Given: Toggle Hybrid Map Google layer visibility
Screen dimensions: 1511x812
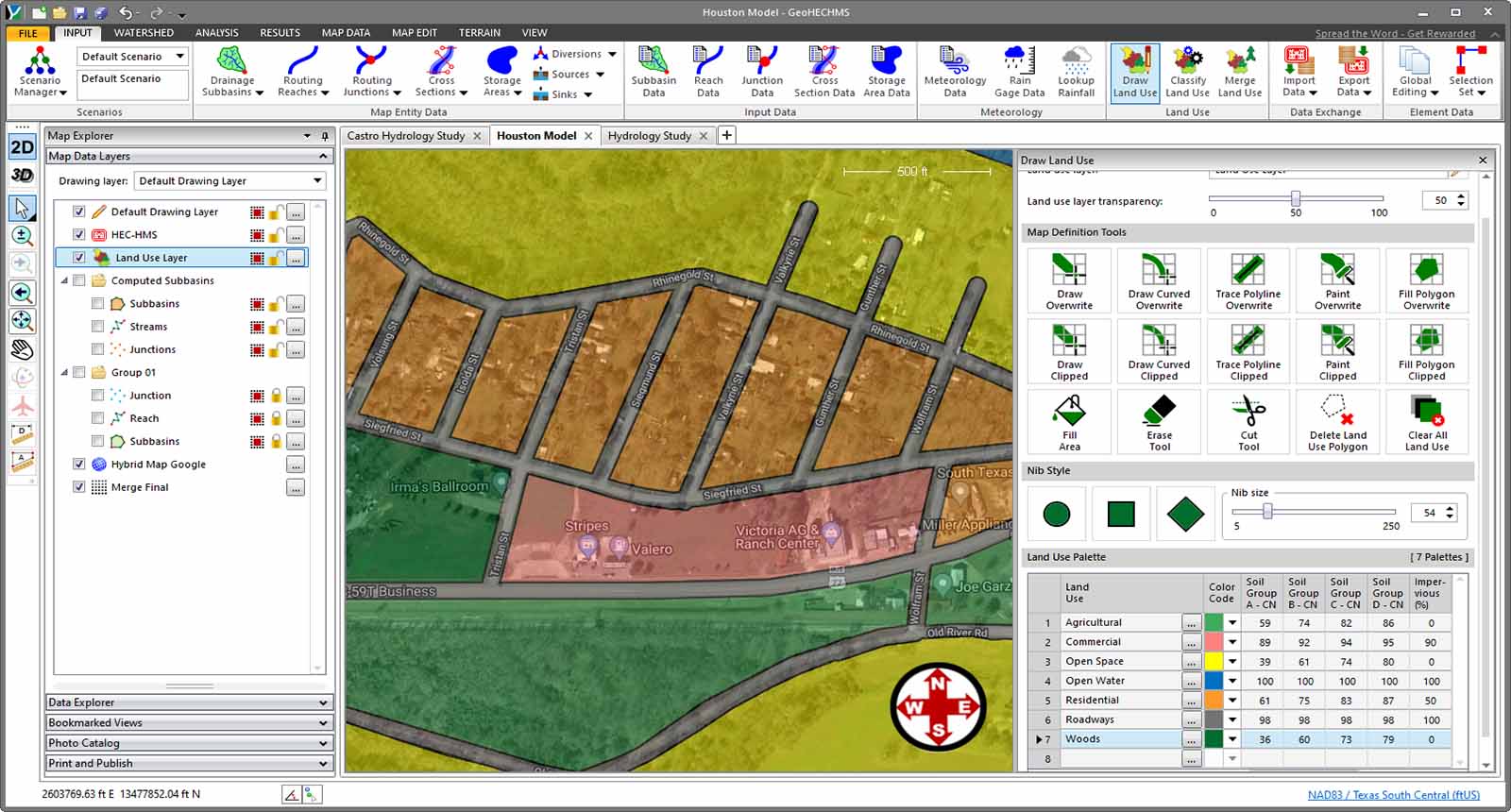Looking at the screenshot, I should click(x=79, y=465).
